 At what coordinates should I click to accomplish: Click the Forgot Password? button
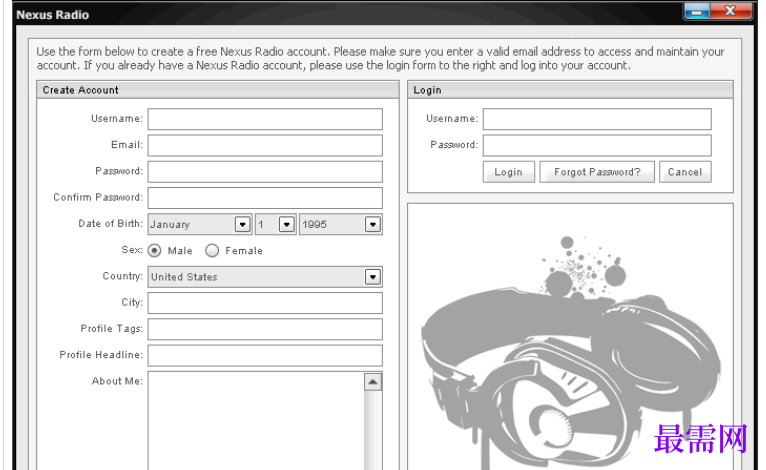(x=597, y=172)
